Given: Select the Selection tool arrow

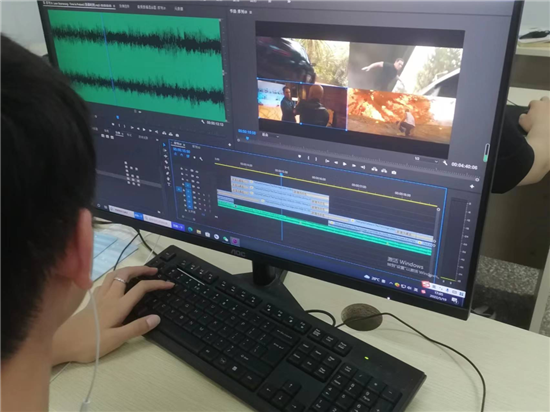Looking at the screenshot, I should 164,145.
